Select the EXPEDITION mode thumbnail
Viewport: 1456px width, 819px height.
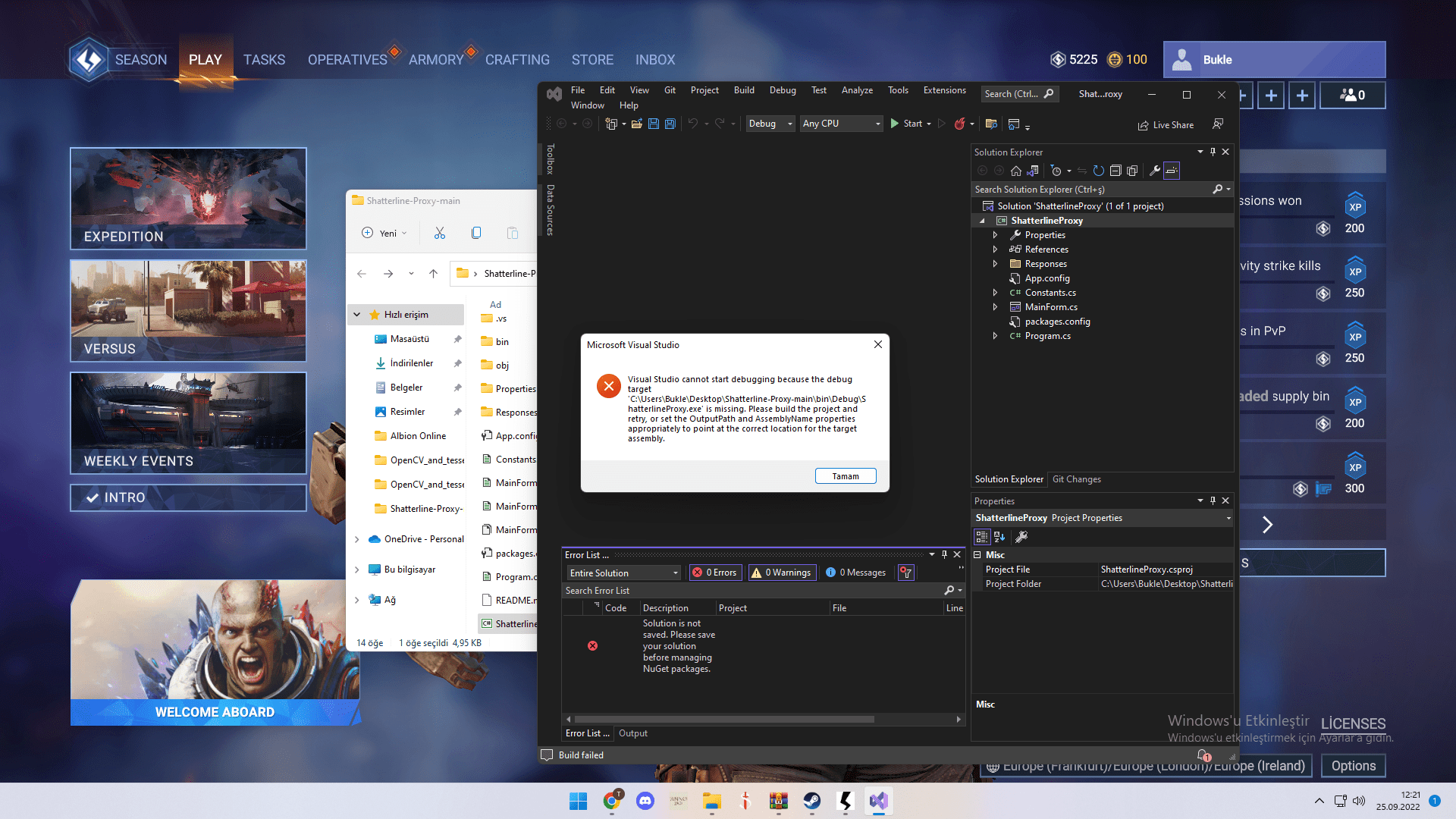[x=188, y=199]
